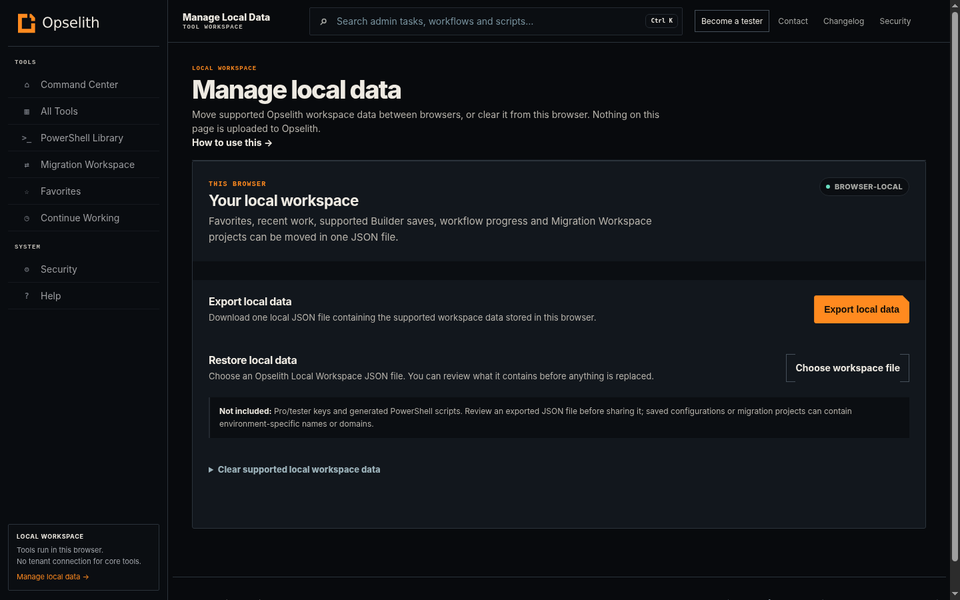This screenshot has height=600, width=960.
Task: Click the Opselith brand name
Action: (x=70, y=23)
